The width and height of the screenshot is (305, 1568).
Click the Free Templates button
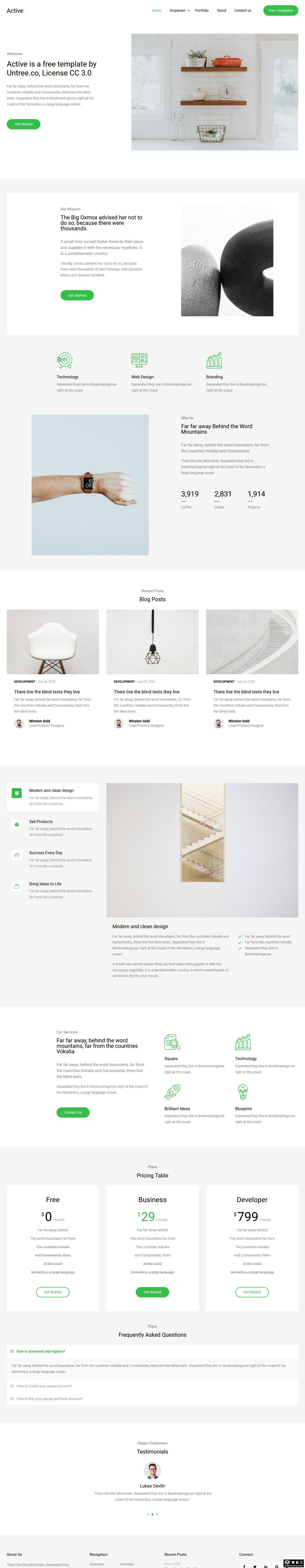pos(281,10)
